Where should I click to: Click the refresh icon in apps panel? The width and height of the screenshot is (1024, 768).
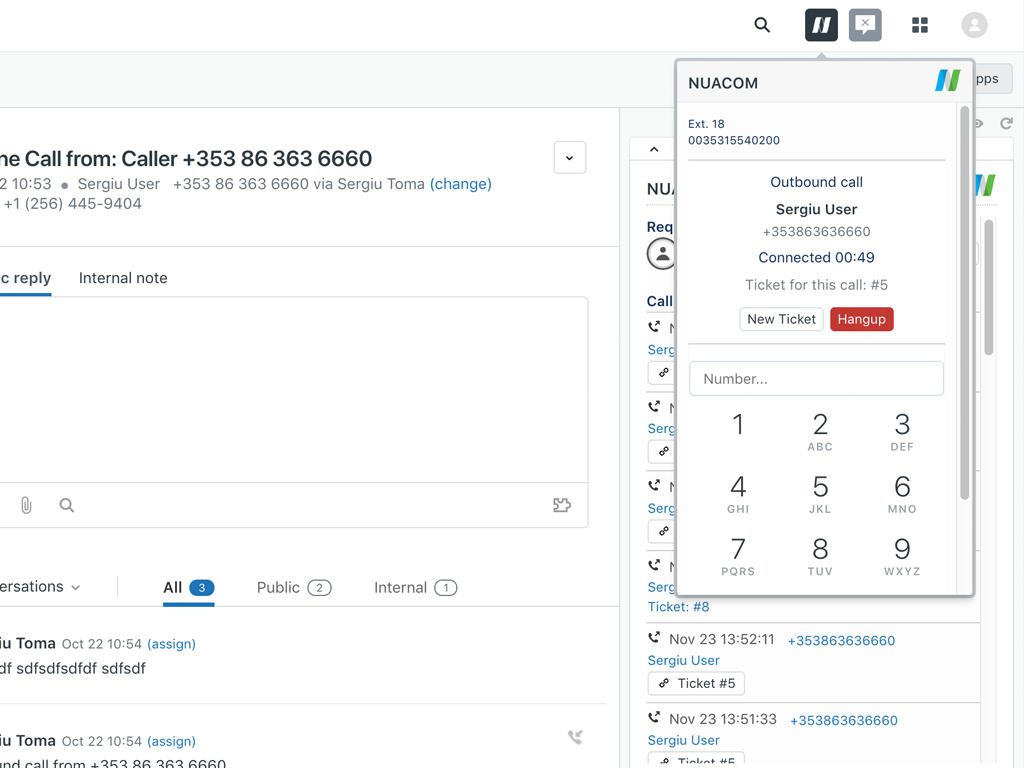(x=1007, y=124)
